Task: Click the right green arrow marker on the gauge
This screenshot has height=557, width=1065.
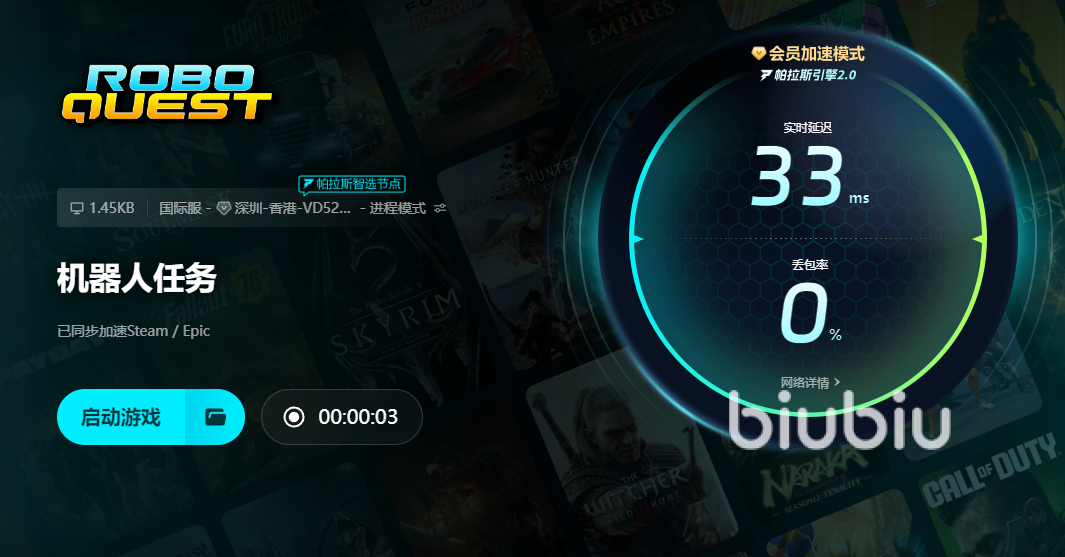Action: pos(979,239)
